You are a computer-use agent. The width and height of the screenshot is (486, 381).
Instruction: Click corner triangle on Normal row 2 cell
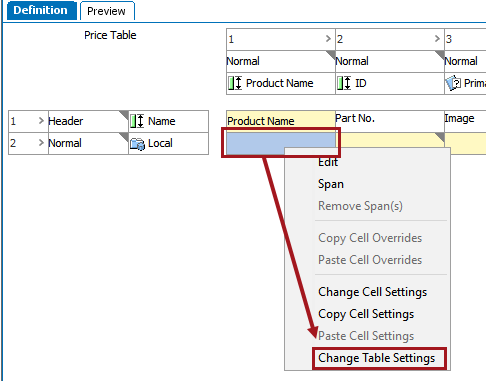(124, 137)
